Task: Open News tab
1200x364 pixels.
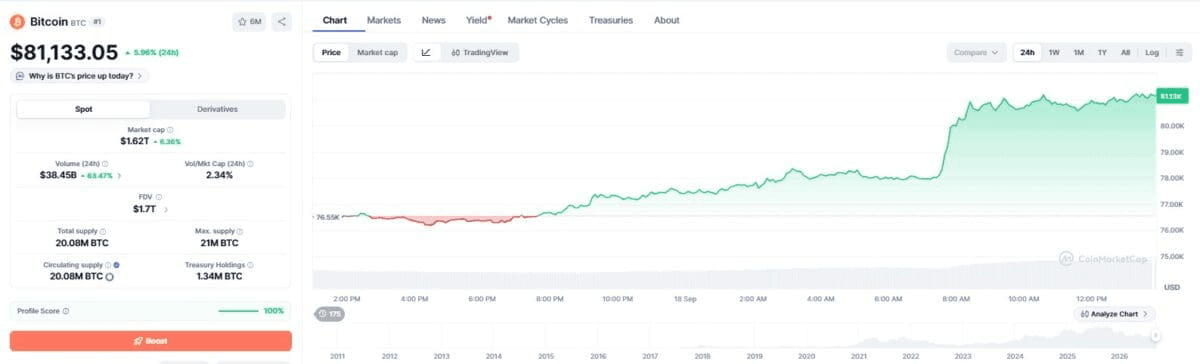Action: [434, 20]
